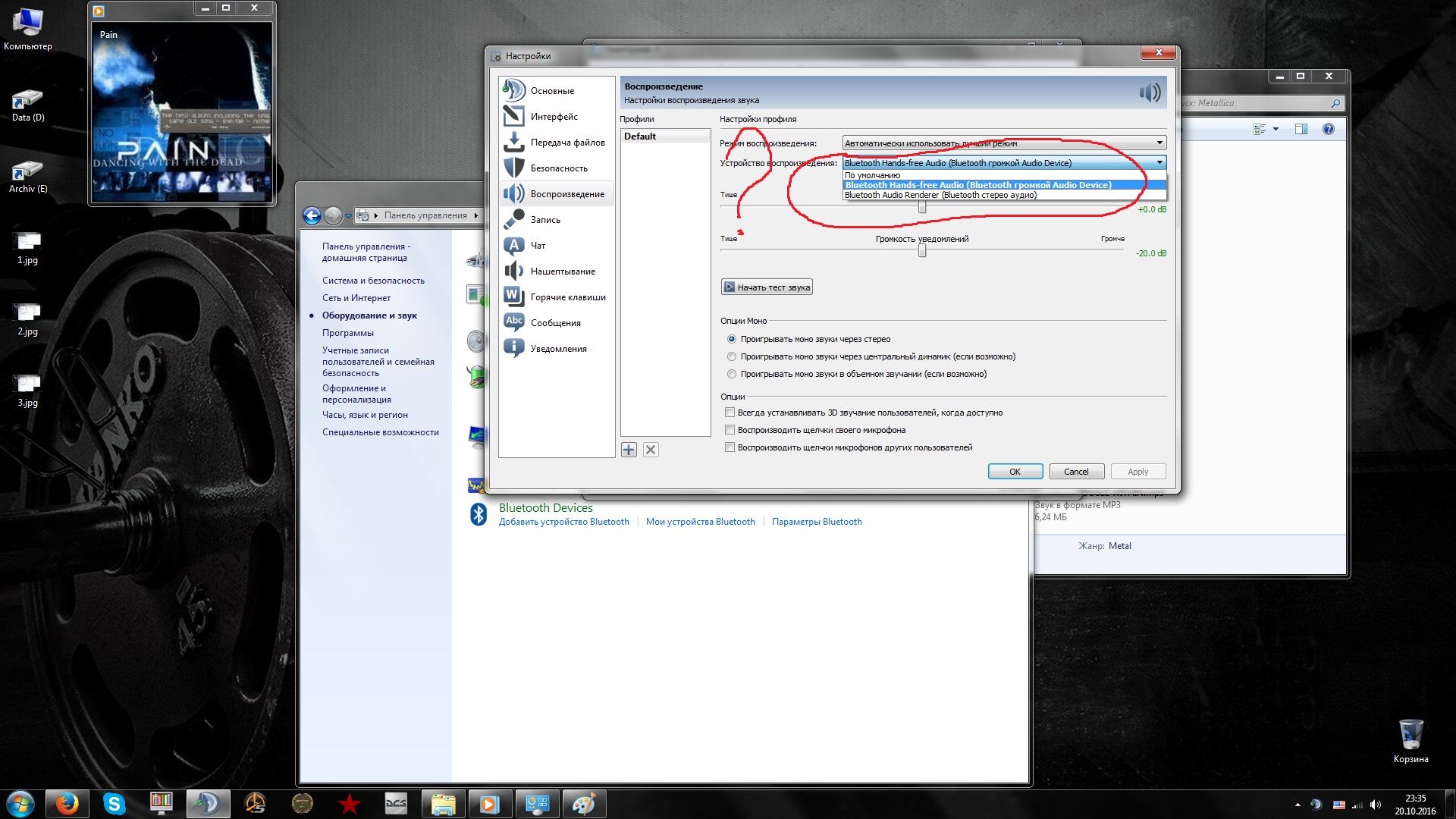This screenshot has height=819, width=1456.
Task: Open the Windows Start menu
Action: click(20, 803)
